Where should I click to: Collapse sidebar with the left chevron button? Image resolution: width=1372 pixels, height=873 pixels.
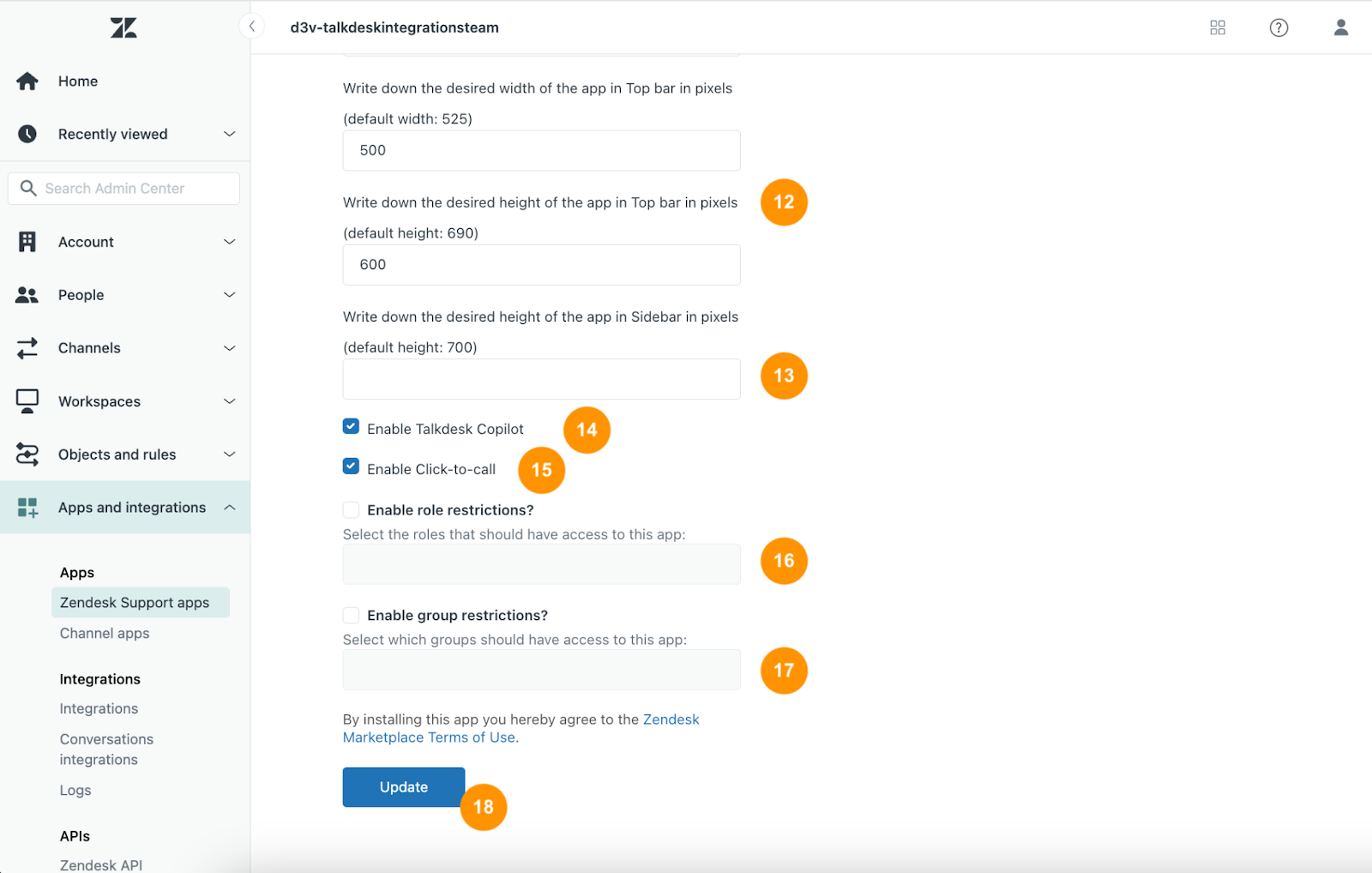tap(252, 27)
